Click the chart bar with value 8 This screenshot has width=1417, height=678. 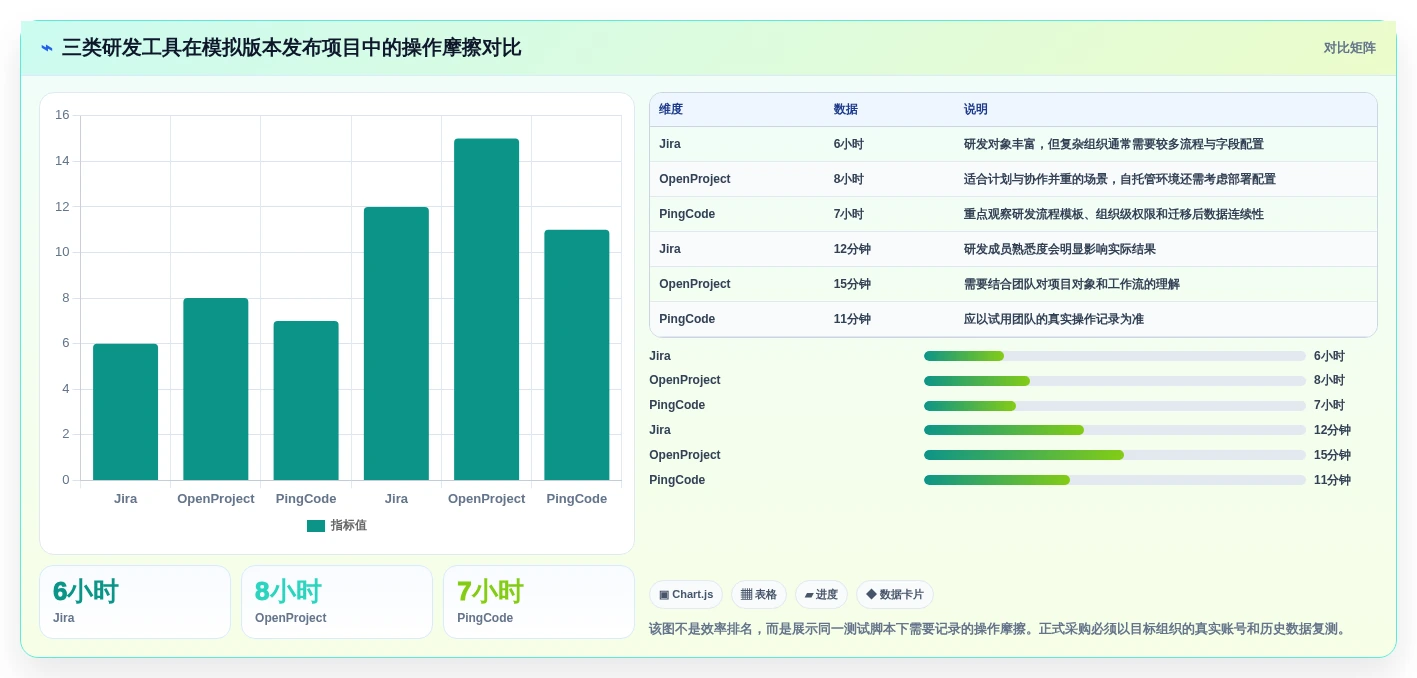click(x=216, y=389)
